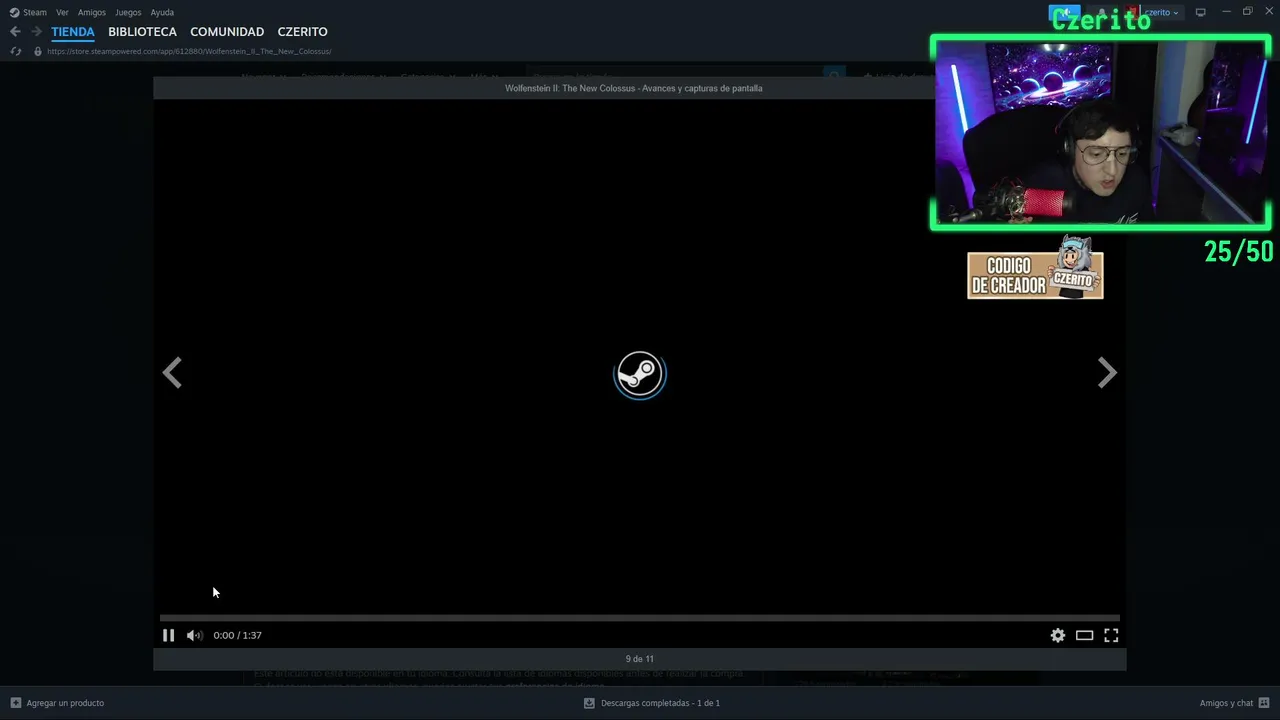This screenshot has width=1280, height=720.
Task: Open the Juegos menu
Action: (128, 12)
